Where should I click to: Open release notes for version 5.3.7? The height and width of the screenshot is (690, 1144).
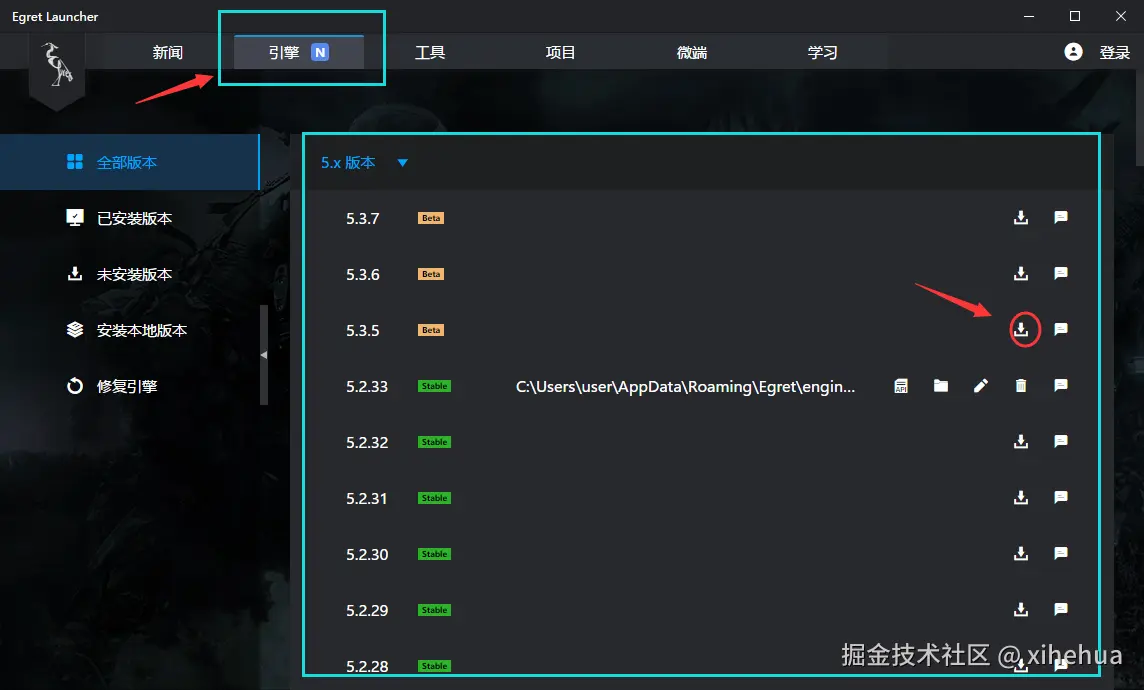[1061, 217]
